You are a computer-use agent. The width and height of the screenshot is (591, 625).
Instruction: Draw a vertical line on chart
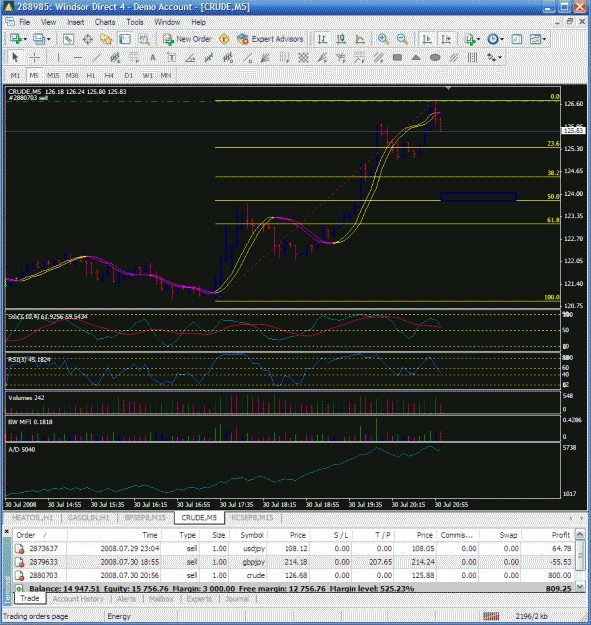[x=58, y=58]
